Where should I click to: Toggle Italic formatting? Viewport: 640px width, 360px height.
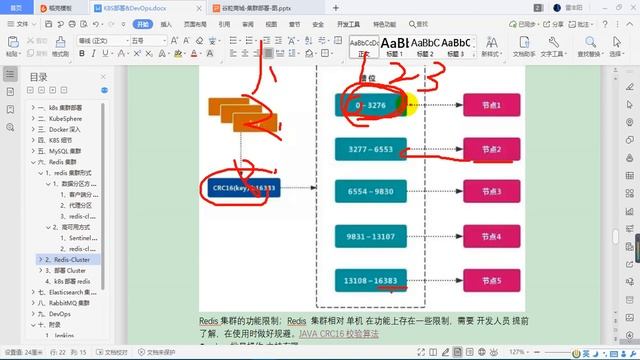93,53
